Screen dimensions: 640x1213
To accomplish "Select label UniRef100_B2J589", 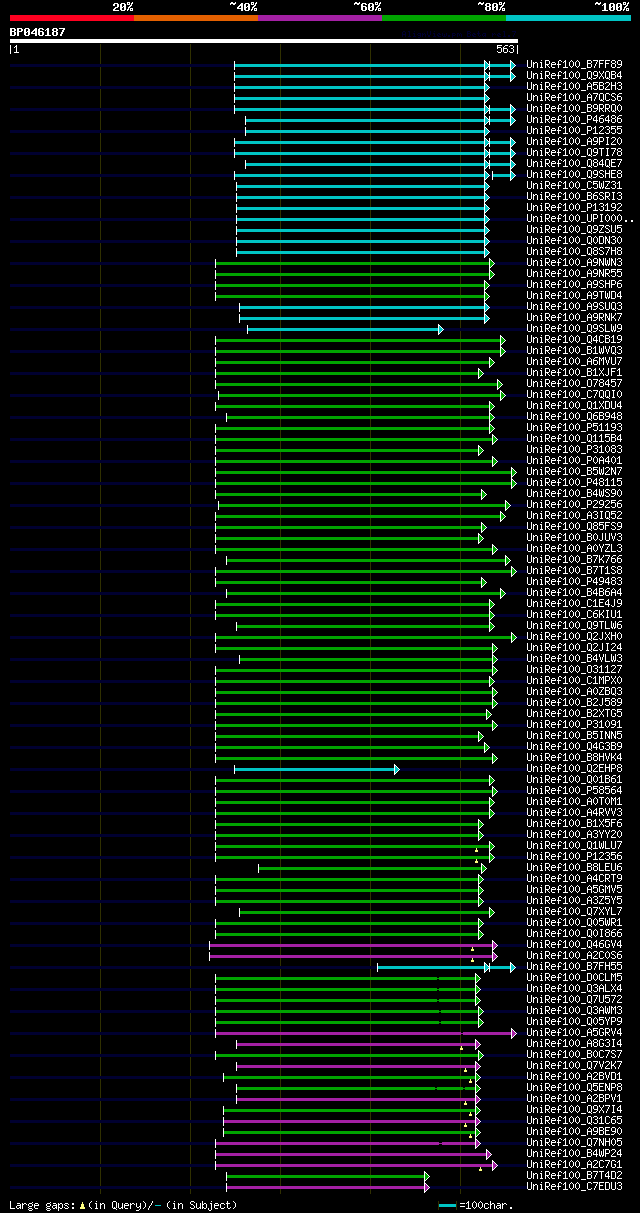I will pyautogui.click(x=573, y=702).
